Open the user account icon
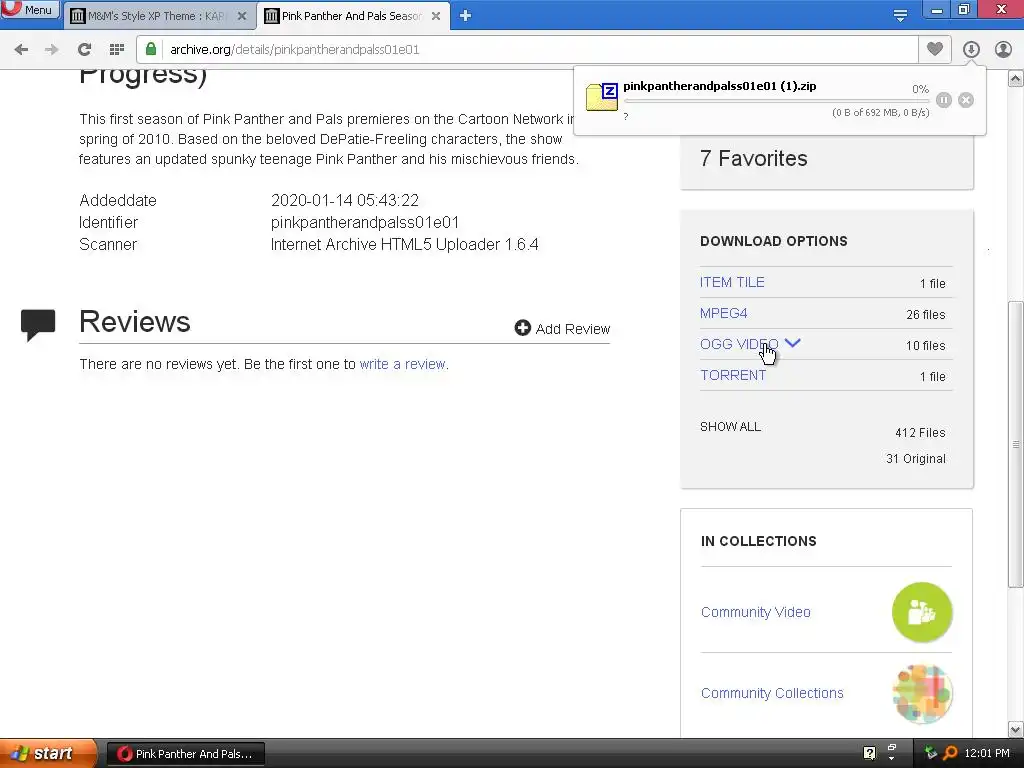The width and height of the screenshot is (1024, 768). click(x=1003, y=49)
